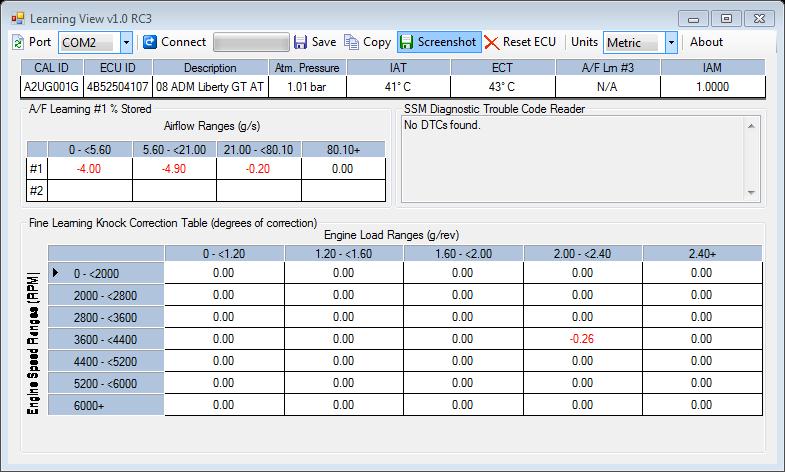Select the #2 row header in A/F table
The width and height of the screenshot is (785, 472).
tap(37, 190)
